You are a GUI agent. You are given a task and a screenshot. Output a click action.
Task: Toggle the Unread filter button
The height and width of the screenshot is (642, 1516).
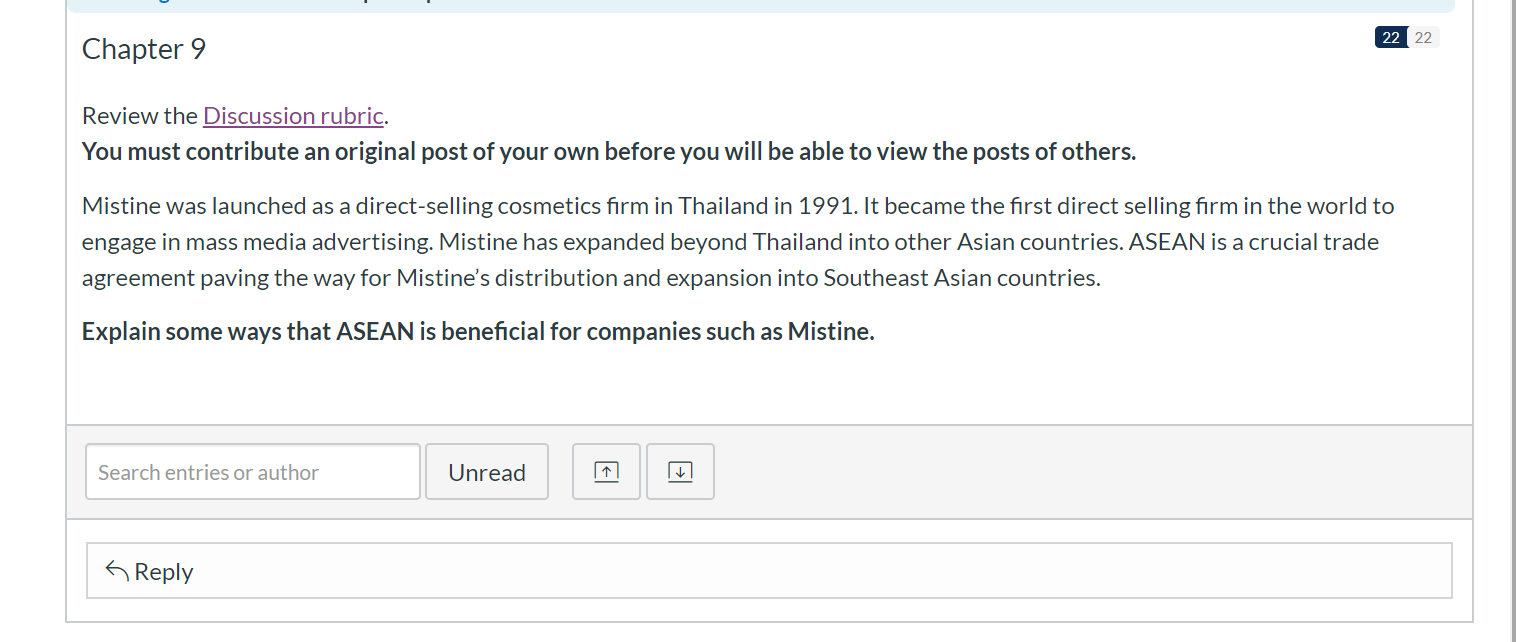[487, 471]
